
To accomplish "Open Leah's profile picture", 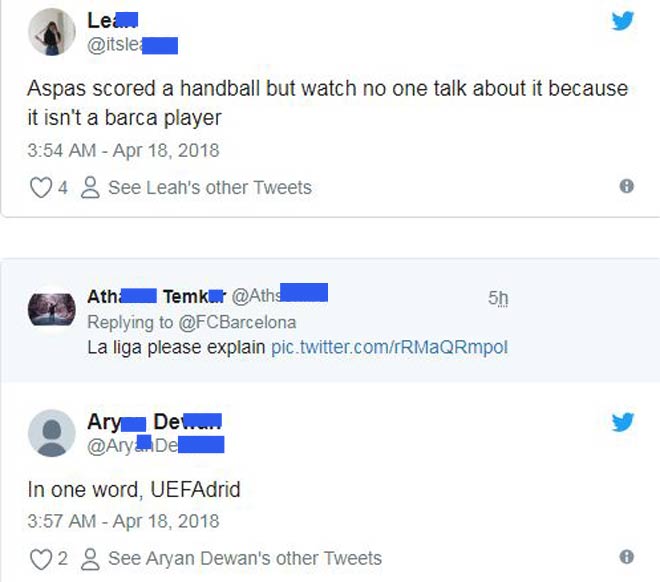I will coord(52,32).
